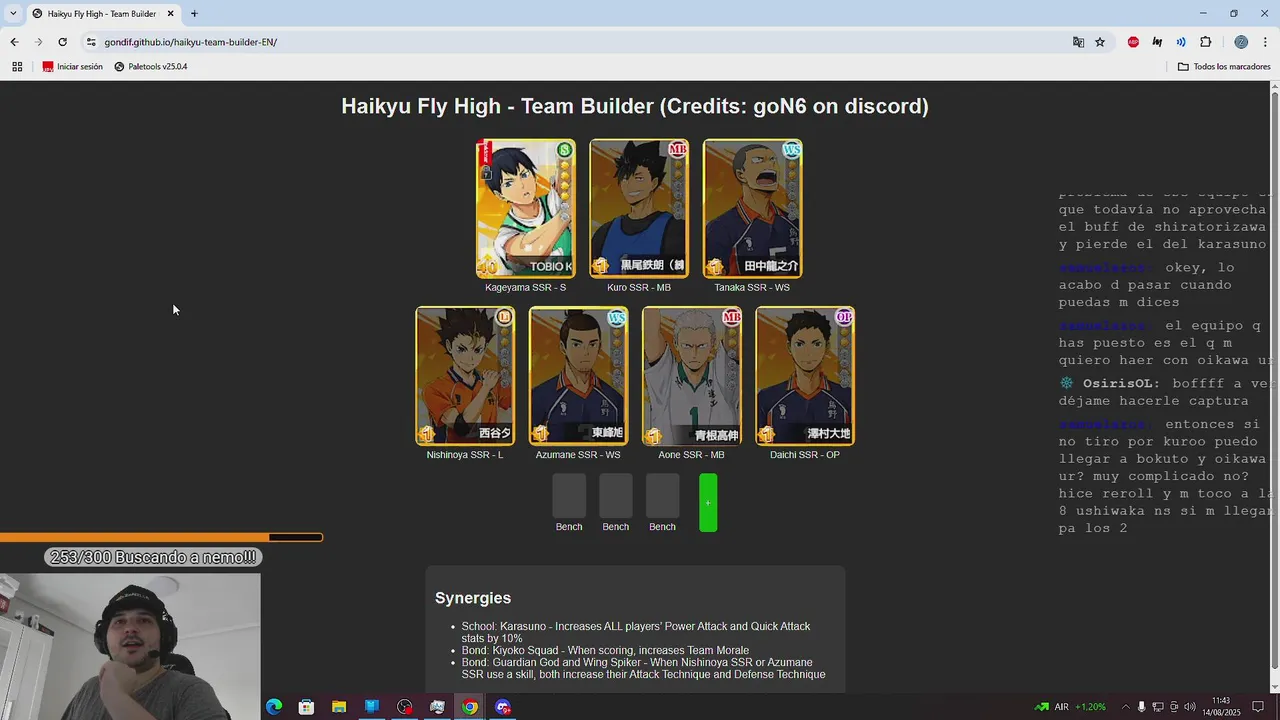Select the Tanaka SSR - WS card

(x=753, y=208)
